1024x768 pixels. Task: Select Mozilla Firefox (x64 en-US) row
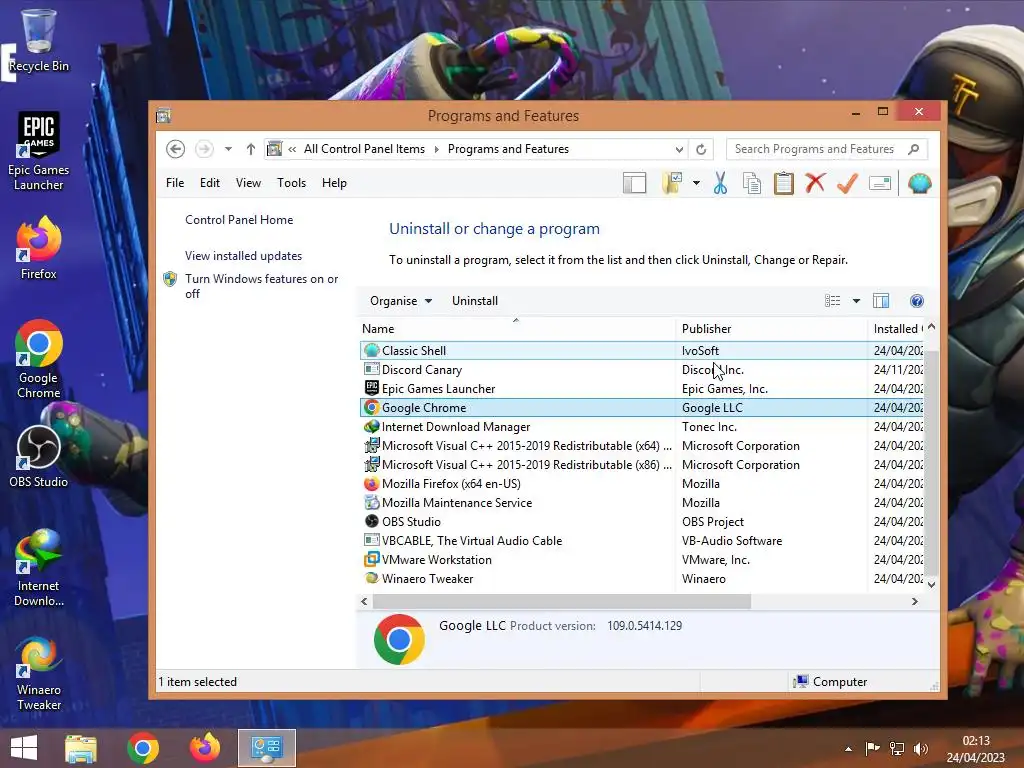(x=641, y=483)
